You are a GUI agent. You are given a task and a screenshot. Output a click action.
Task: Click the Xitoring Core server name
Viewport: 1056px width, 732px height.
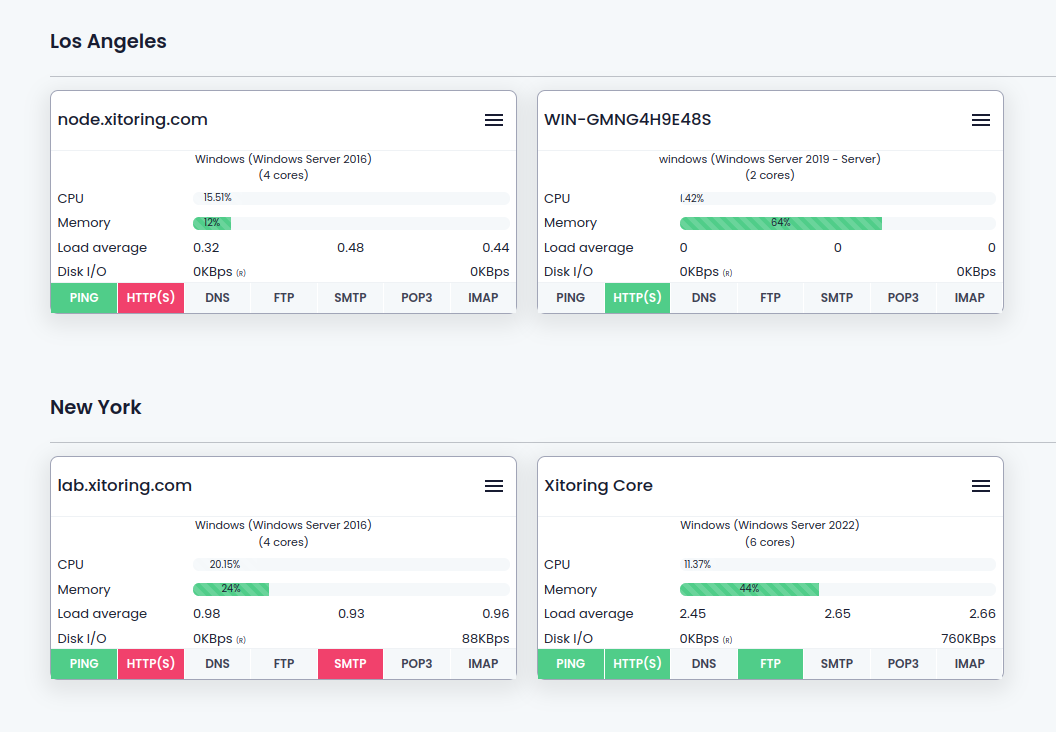(x=599, y=485)
